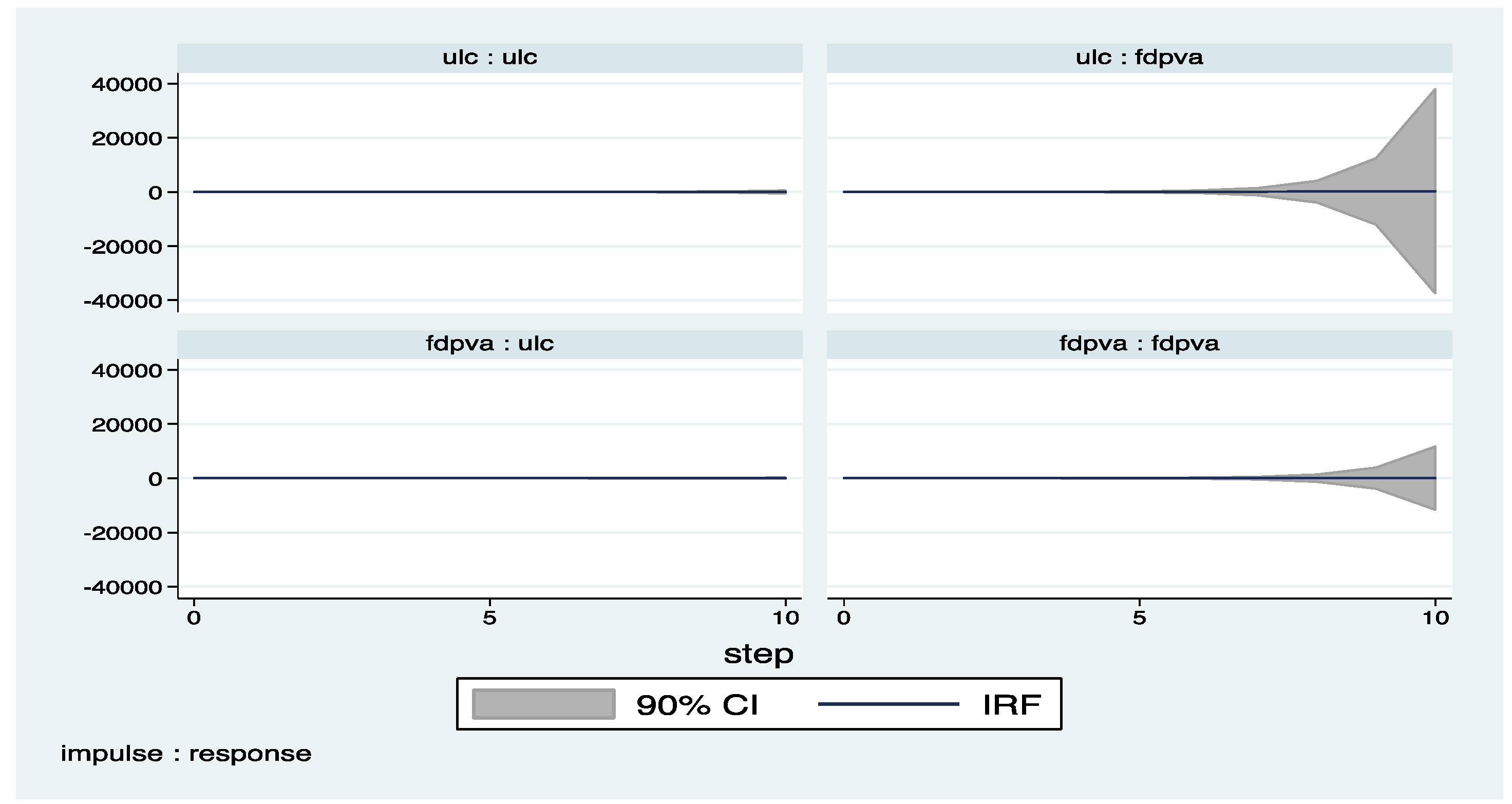Click the "IRF" legend label text
Image resolution: width=1512 pixels, height=804 pixels.
click(1011, 705)
